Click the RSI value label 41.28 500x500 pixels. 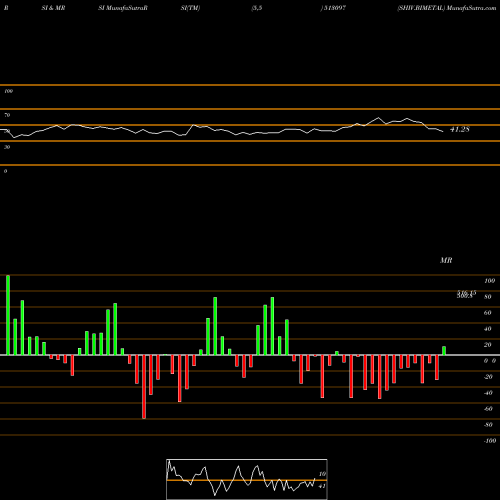point(460,129)
